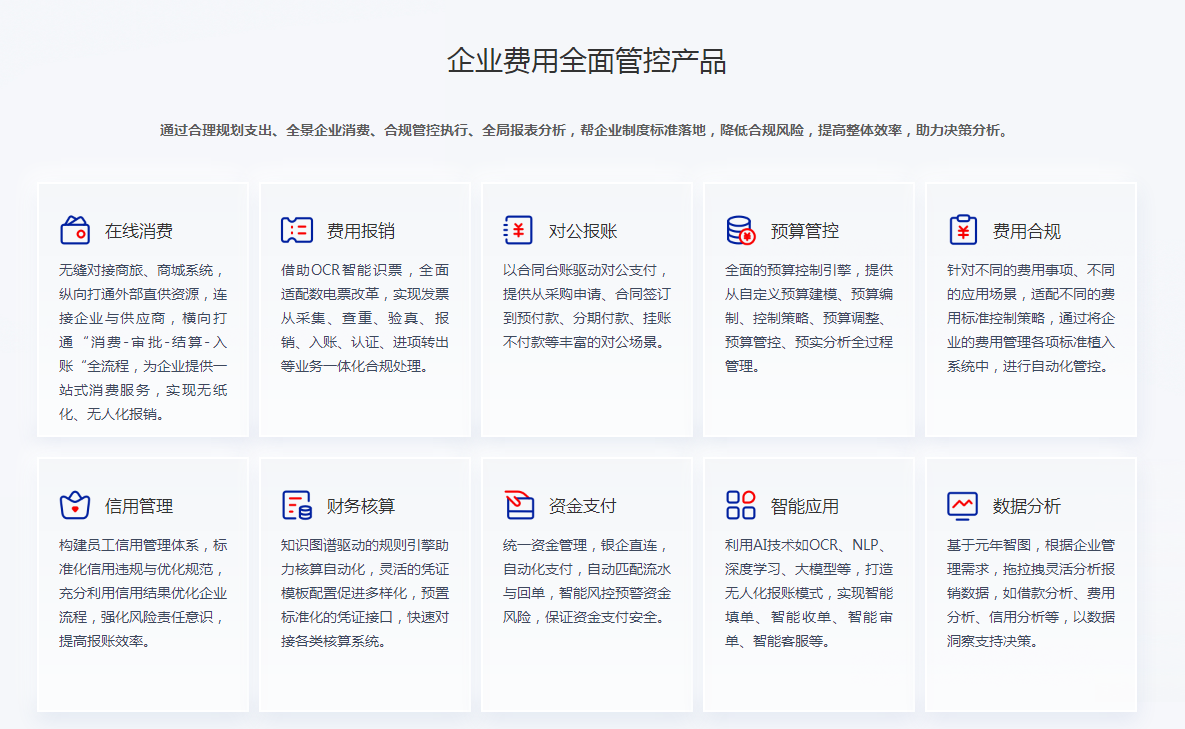Click the 财务核算 description starting 知识图谱驱动

(365, 593)
